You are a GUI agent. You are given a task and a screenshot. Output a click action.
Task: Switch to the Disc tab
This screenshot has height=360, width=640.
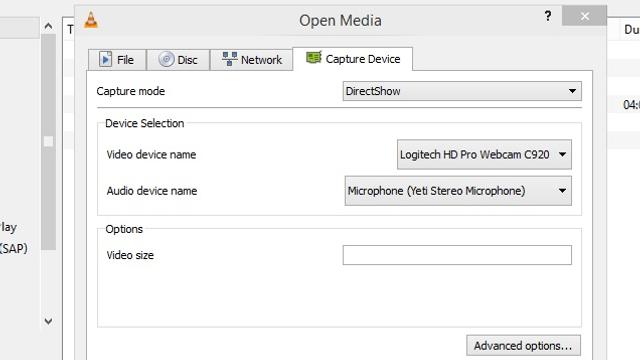(178, 60)
